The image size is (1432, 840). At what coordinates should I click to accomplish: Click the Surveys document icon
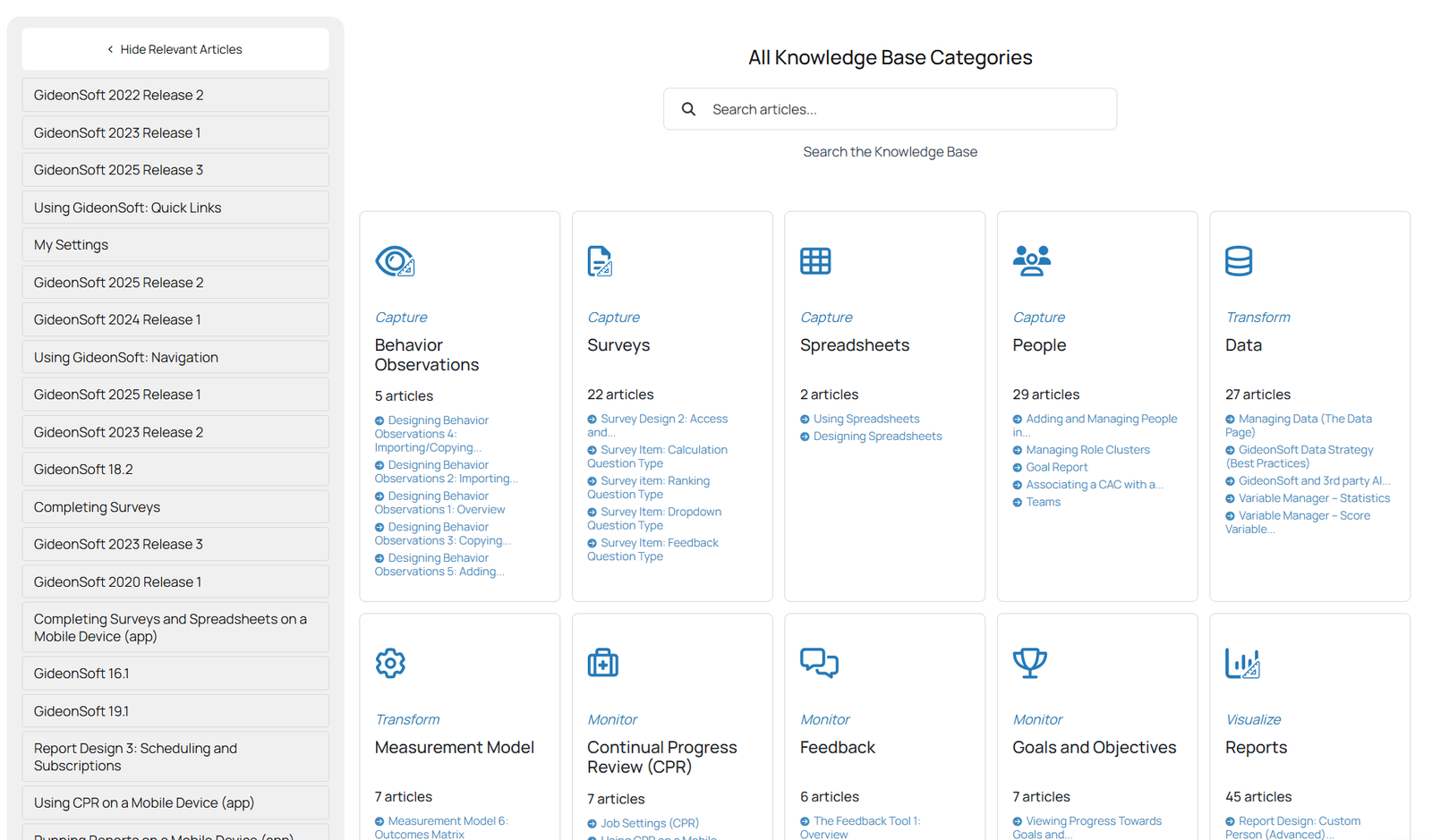600,261
